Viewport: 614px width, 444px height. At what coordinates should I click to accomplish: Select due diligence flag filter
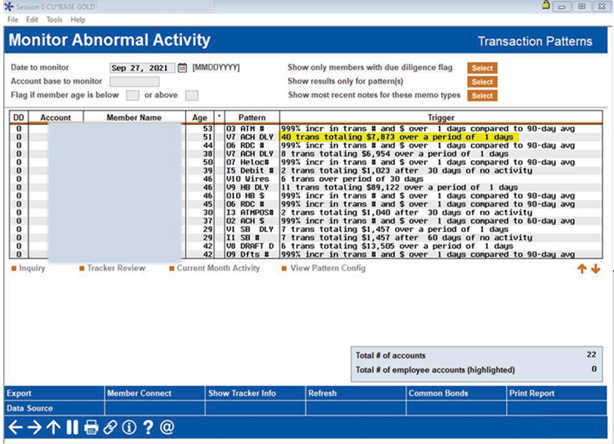click(482, 68)
